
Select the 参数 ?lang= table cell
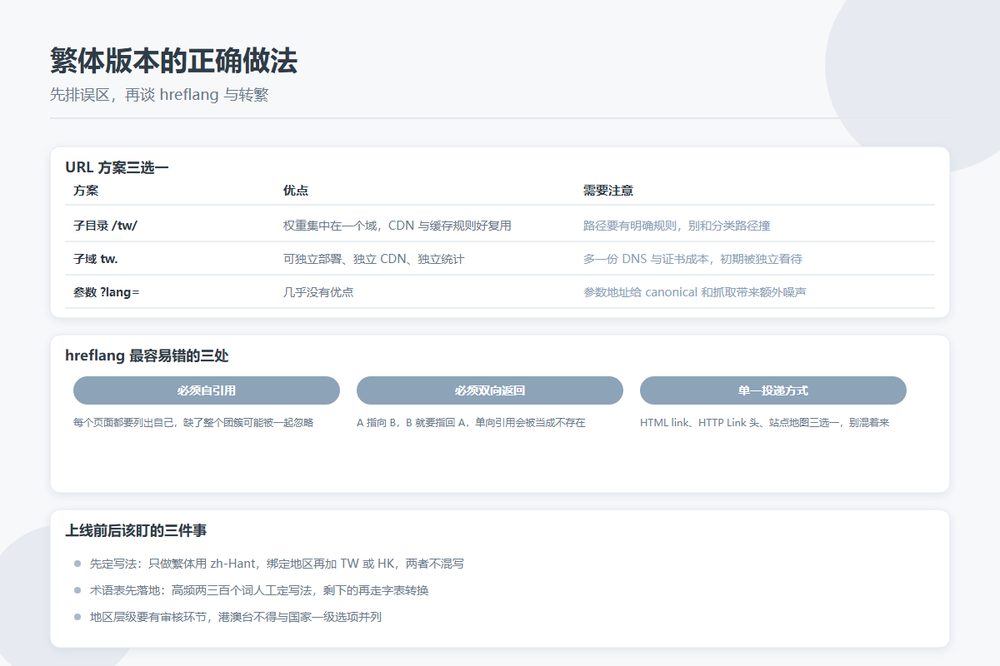[x=107, y=292]
